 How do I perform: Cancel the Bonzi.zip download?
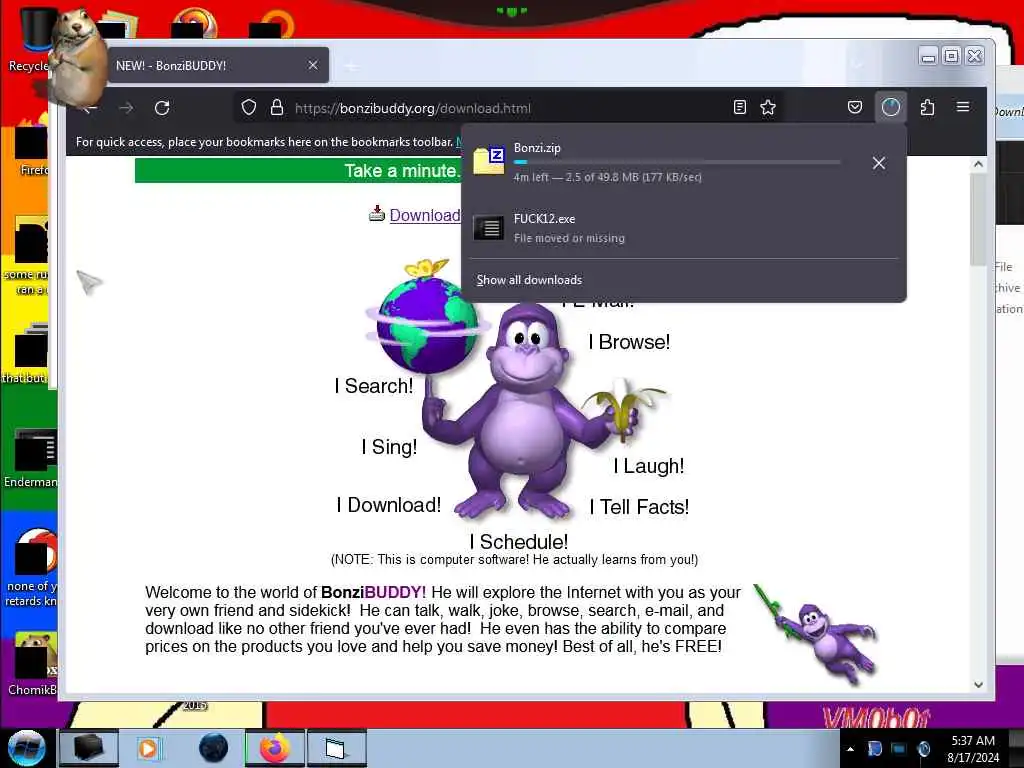[879, 163]
